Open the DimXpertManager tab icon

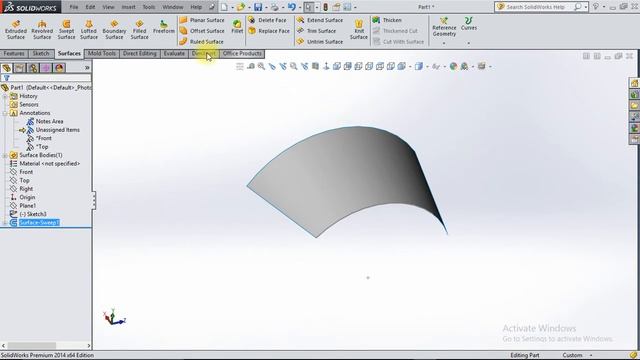click(x=46, y=68)
